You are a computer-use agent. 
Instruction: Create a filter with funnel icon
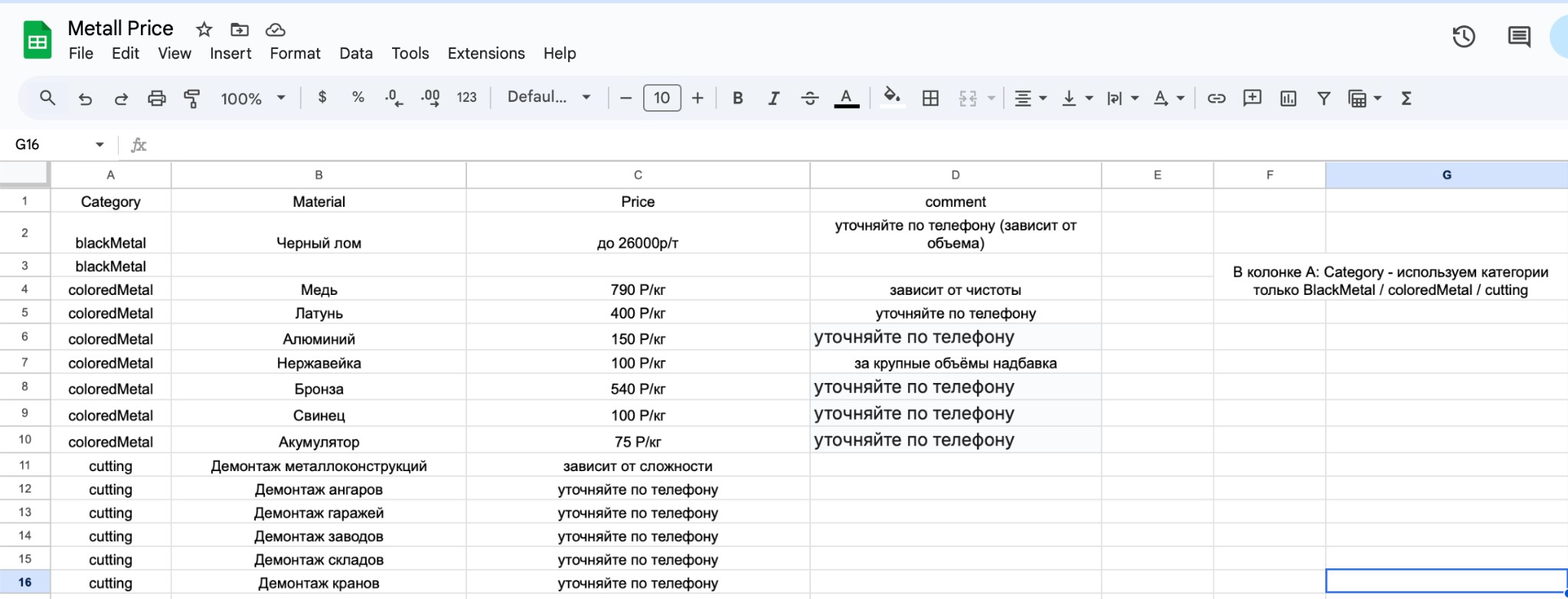1323,98
